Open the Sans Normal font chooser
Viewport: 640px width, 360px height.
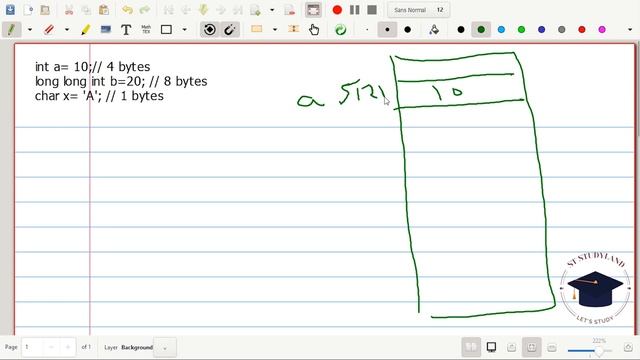pos(419,10)
